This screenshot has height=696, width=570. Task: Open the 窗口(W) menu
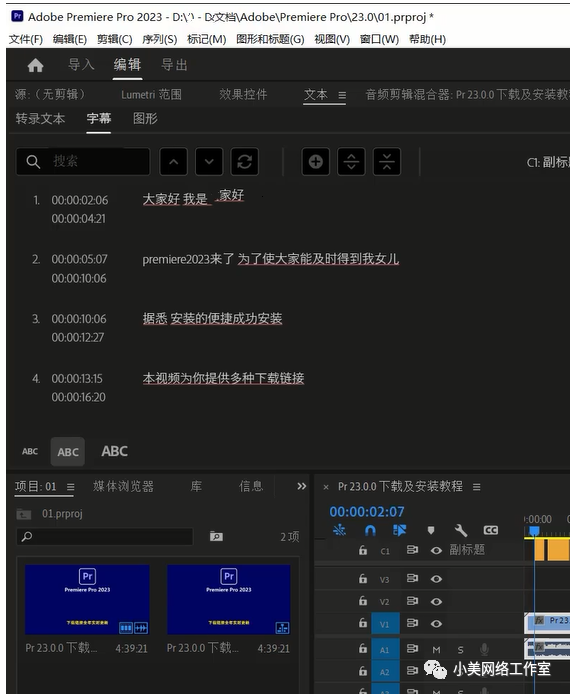point(379,40)
